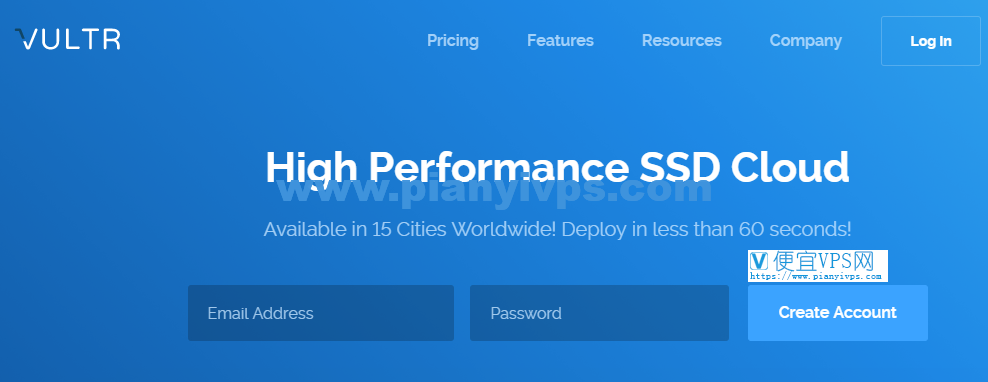988x382 pixels.
Task: Click the High Performance SSD Cloud headline
Action: (x=557, y=167)
